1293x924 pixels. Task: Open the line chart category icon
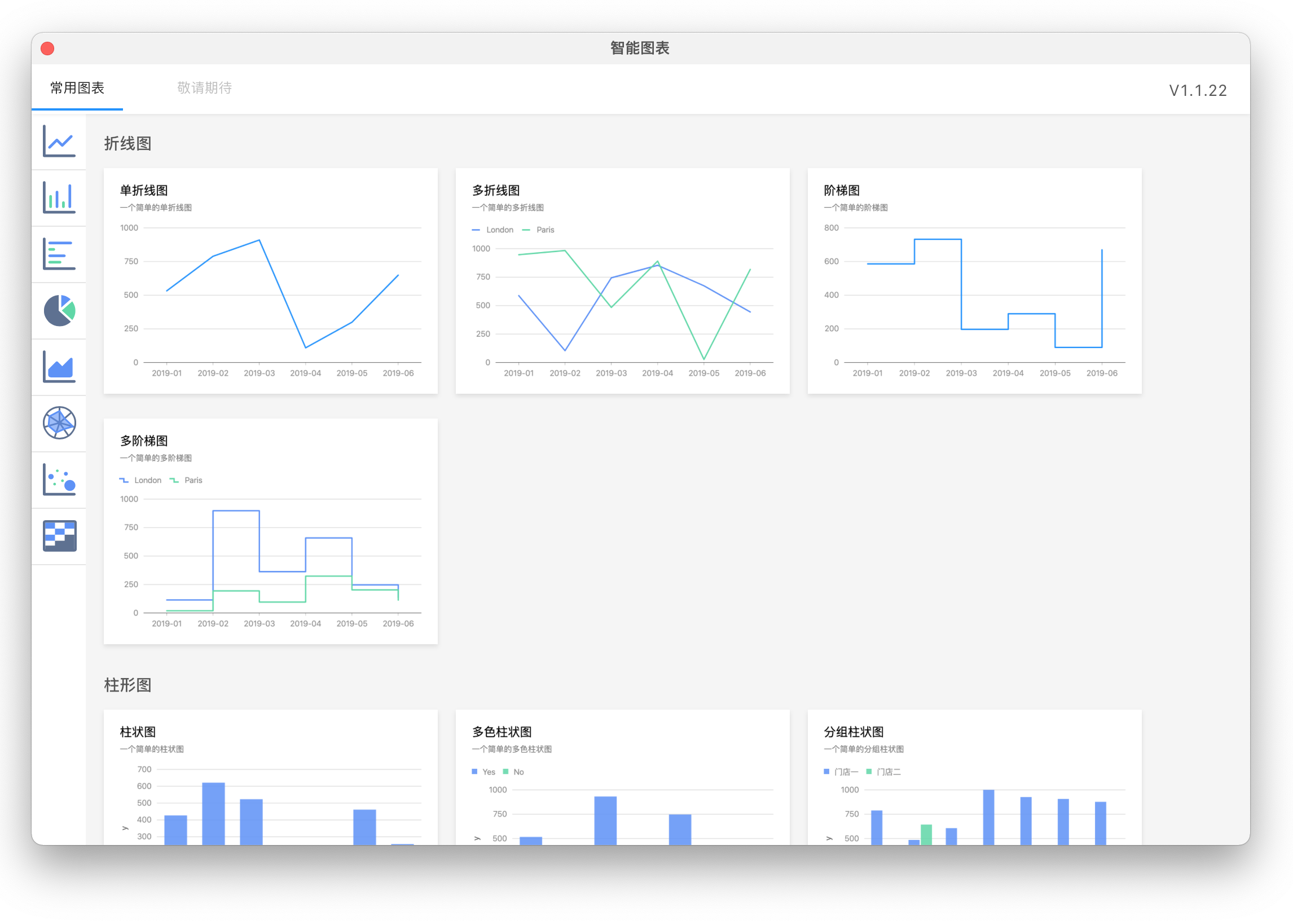point(59,141)
